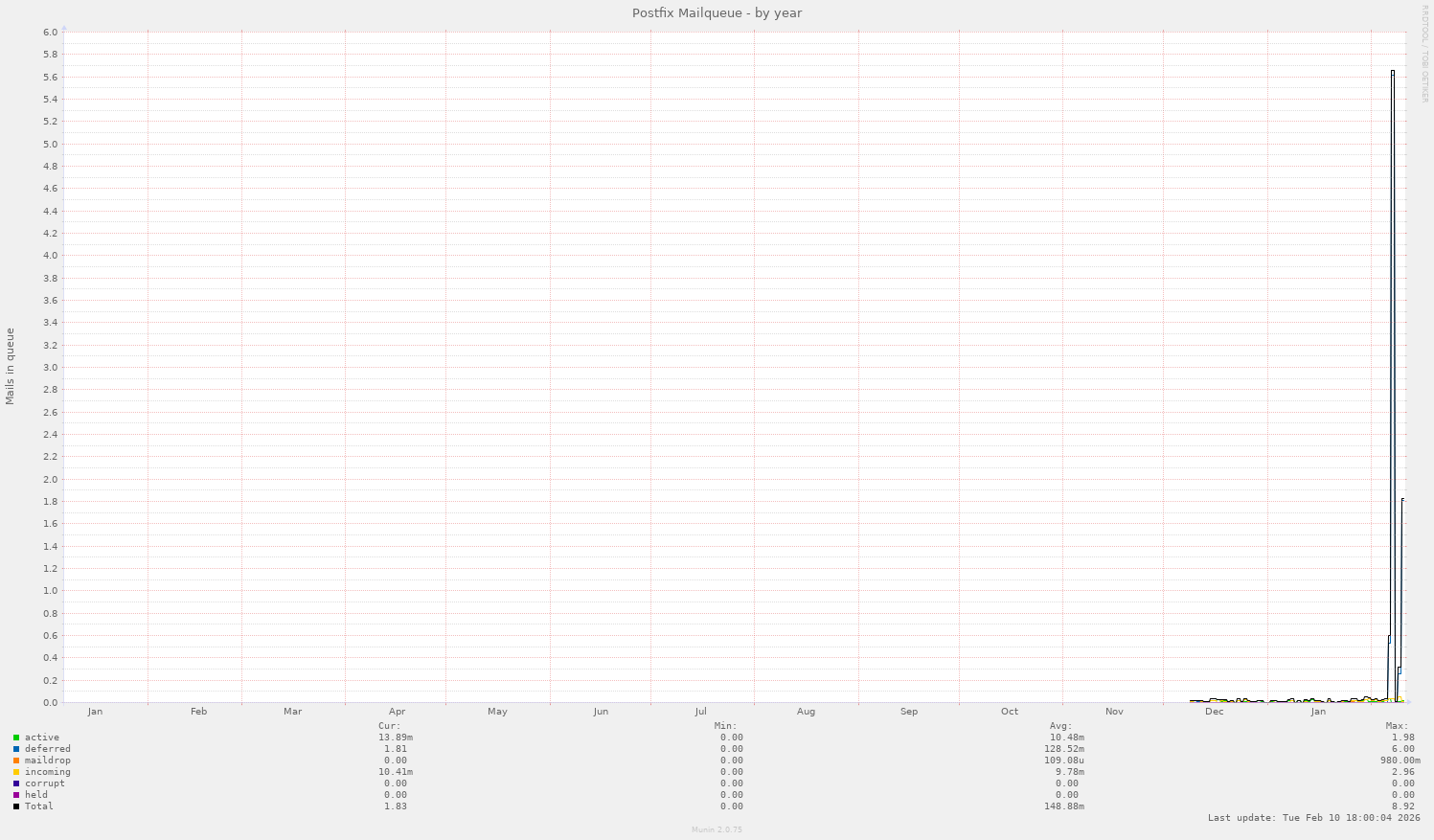Click the Munin 2.0.75 footer label
1434x840 pixels.
[x=716, y=829]
